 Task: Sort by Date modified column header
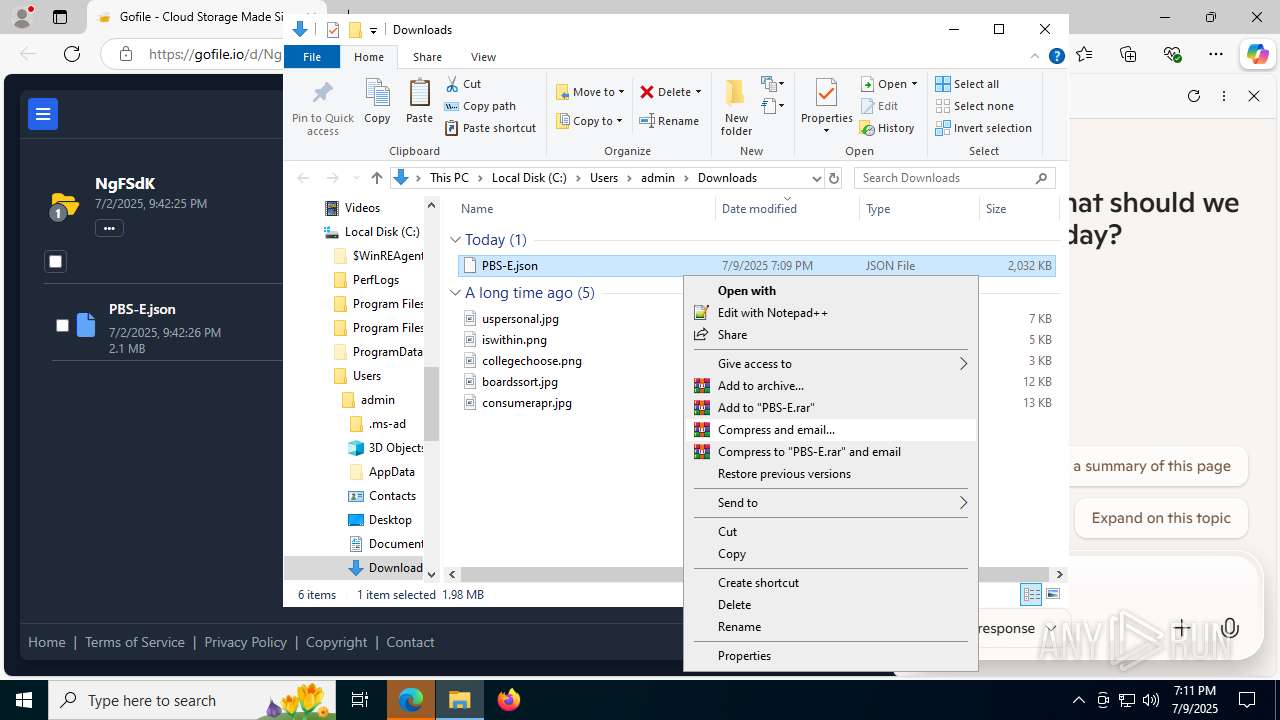pos(787,209)
